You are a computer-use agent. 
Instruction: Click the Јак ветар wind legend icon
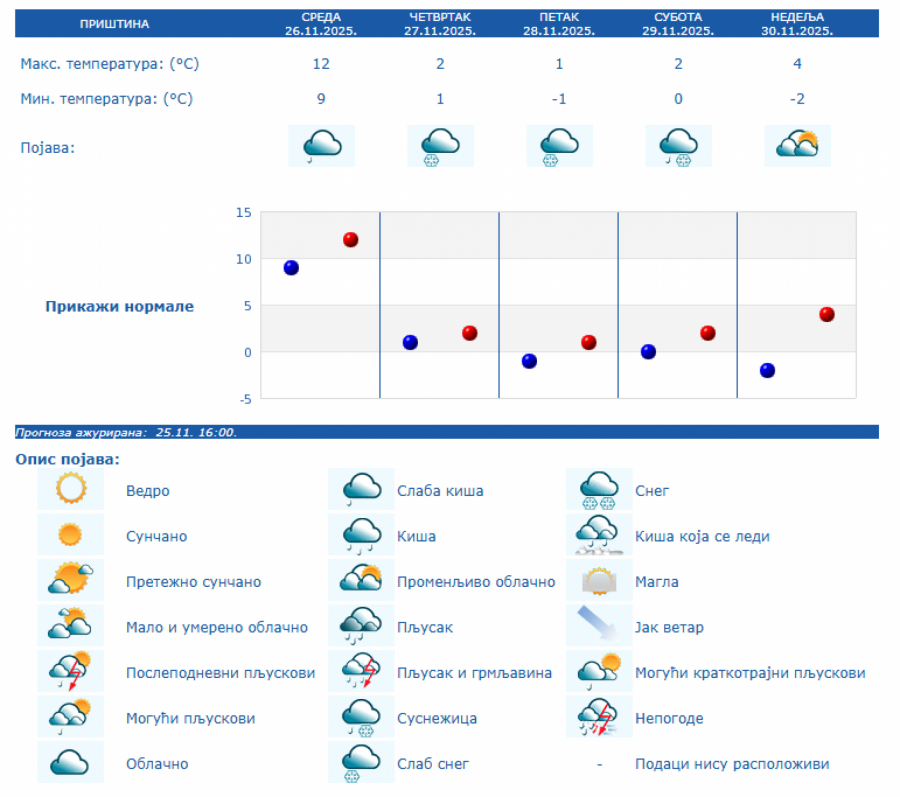pyautogui.click(x=599, y=627)
